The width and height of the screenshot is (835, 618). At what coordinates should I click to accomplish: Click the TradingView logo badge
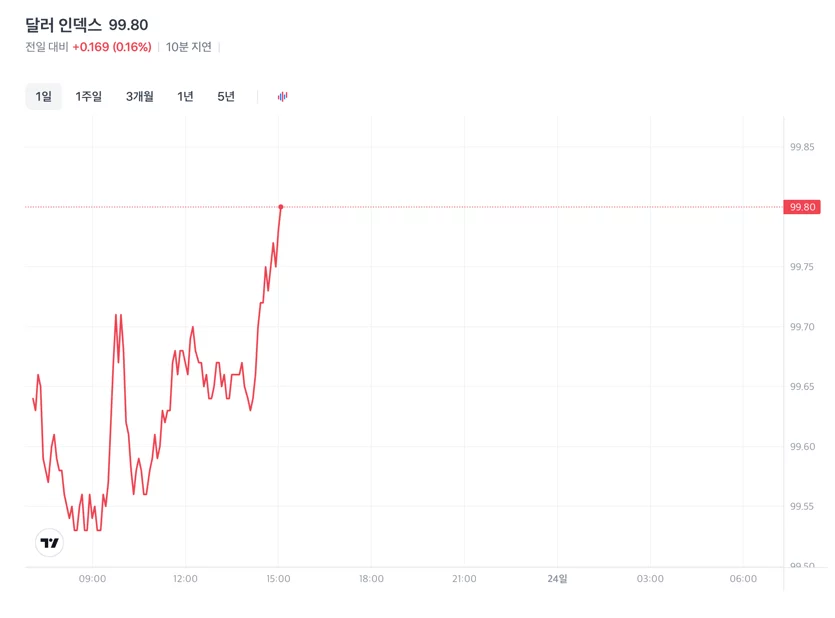pyautogui.click(x=50, y=542)
